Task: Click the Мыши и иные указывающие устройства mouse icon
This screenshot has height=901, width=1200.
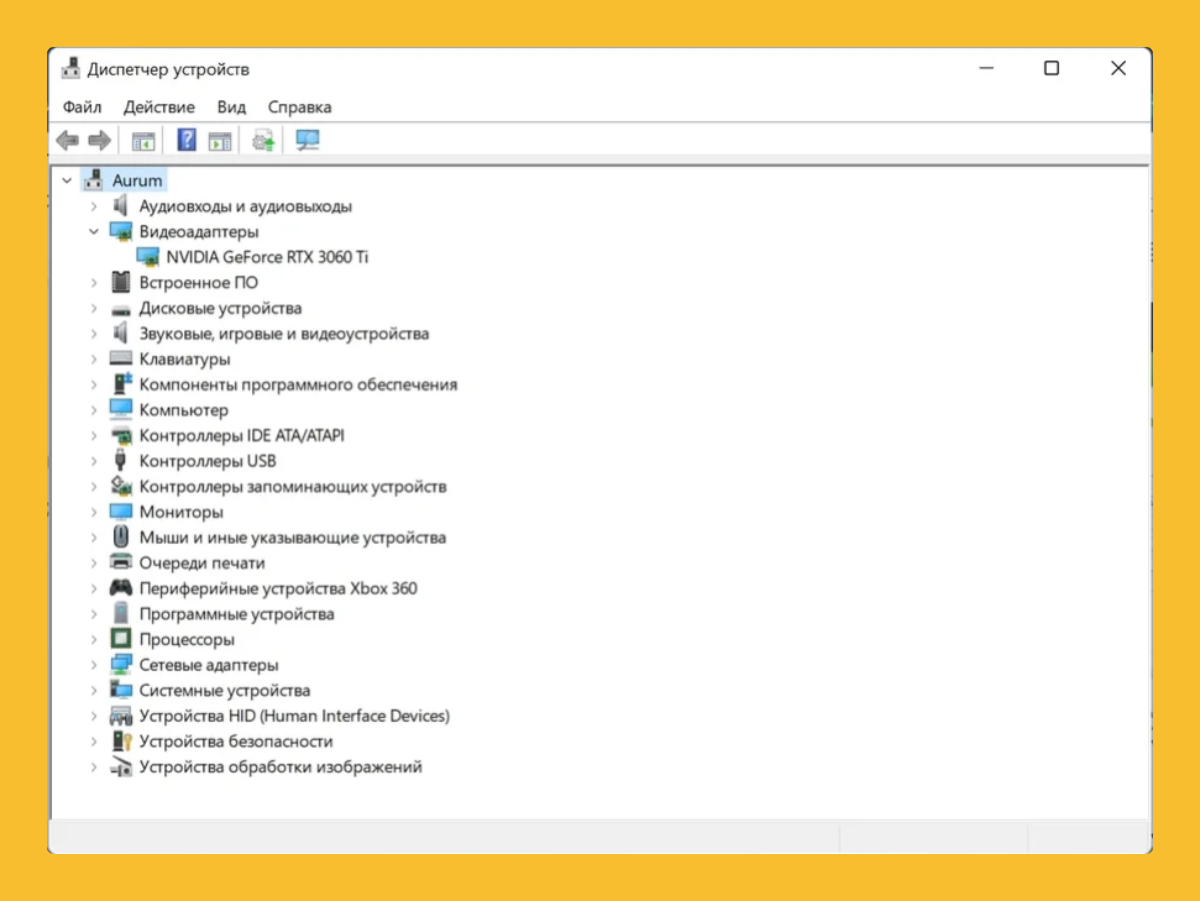Action: (121, 537)
